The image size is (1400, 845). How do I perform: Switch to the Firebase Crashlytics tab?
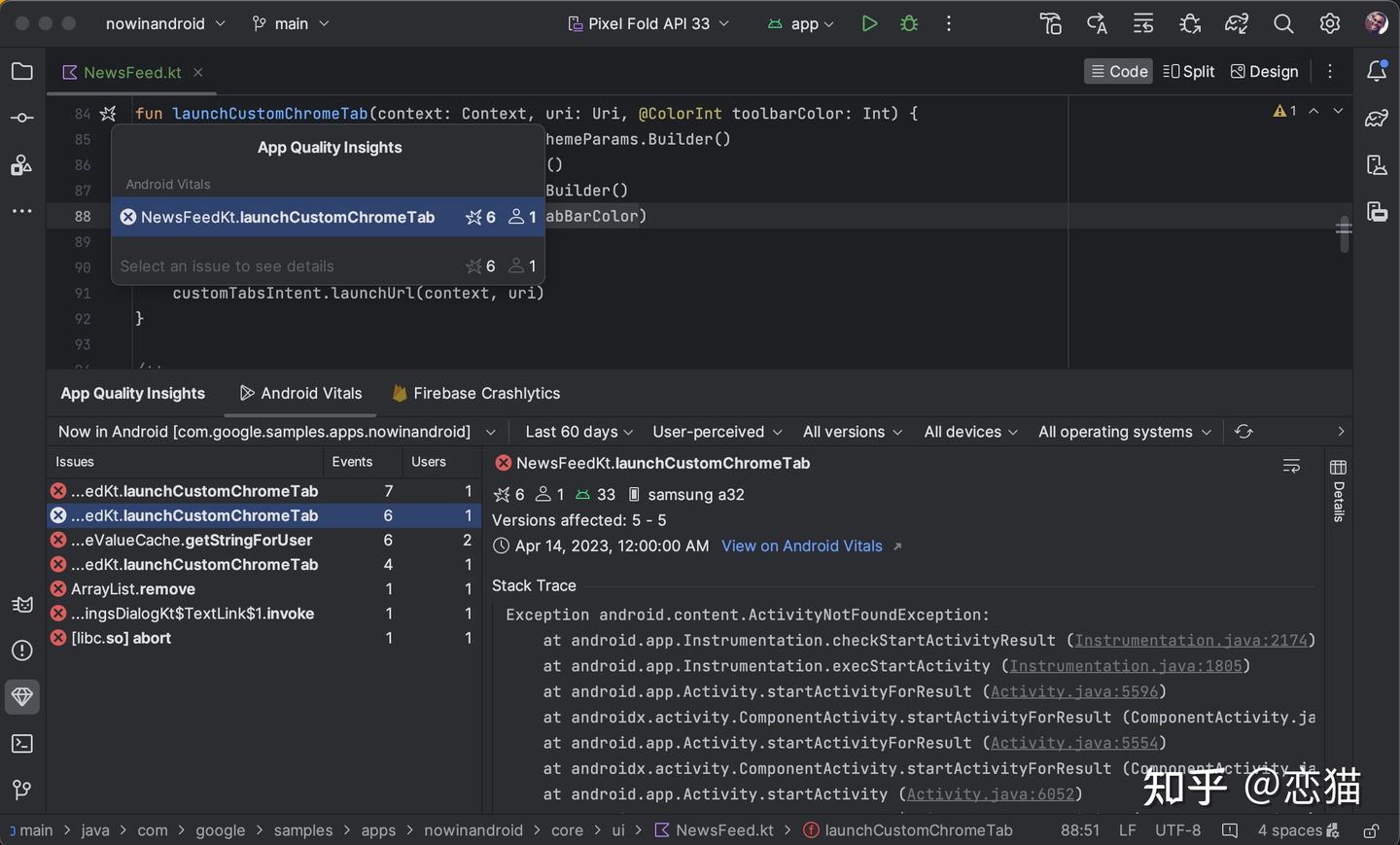click(x=475, y=393)
